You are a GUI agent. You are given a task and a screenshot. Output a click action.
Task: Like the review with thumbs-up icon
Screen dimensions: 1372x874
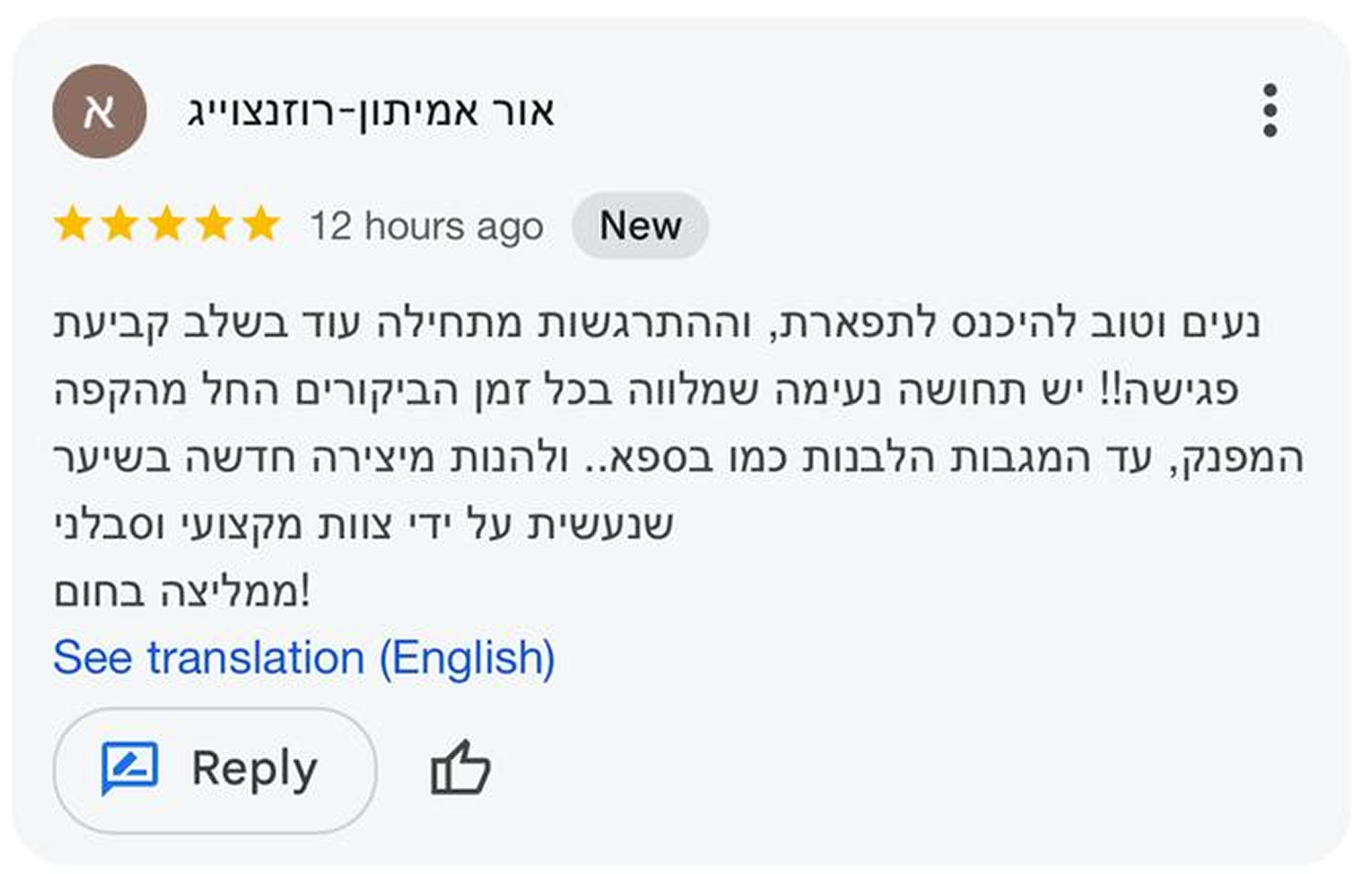pyautogui.click(x=461, y=768)
